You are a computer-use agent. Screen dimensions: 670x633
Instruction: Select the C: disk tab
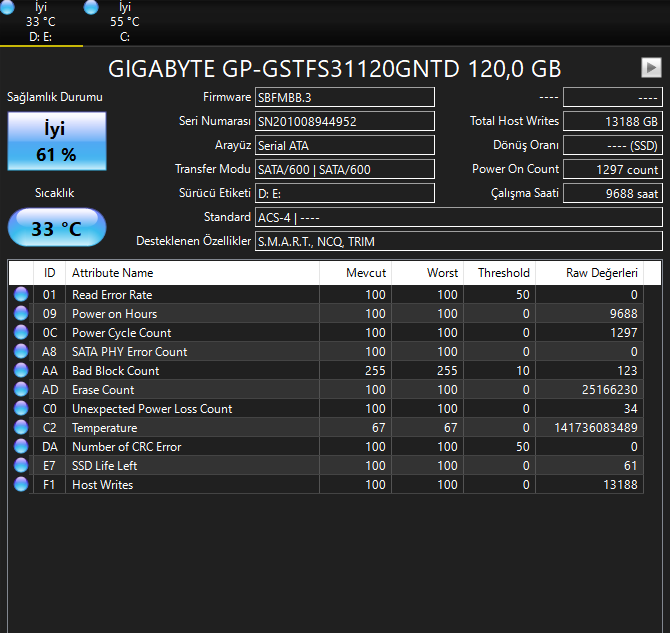point(124,22)
